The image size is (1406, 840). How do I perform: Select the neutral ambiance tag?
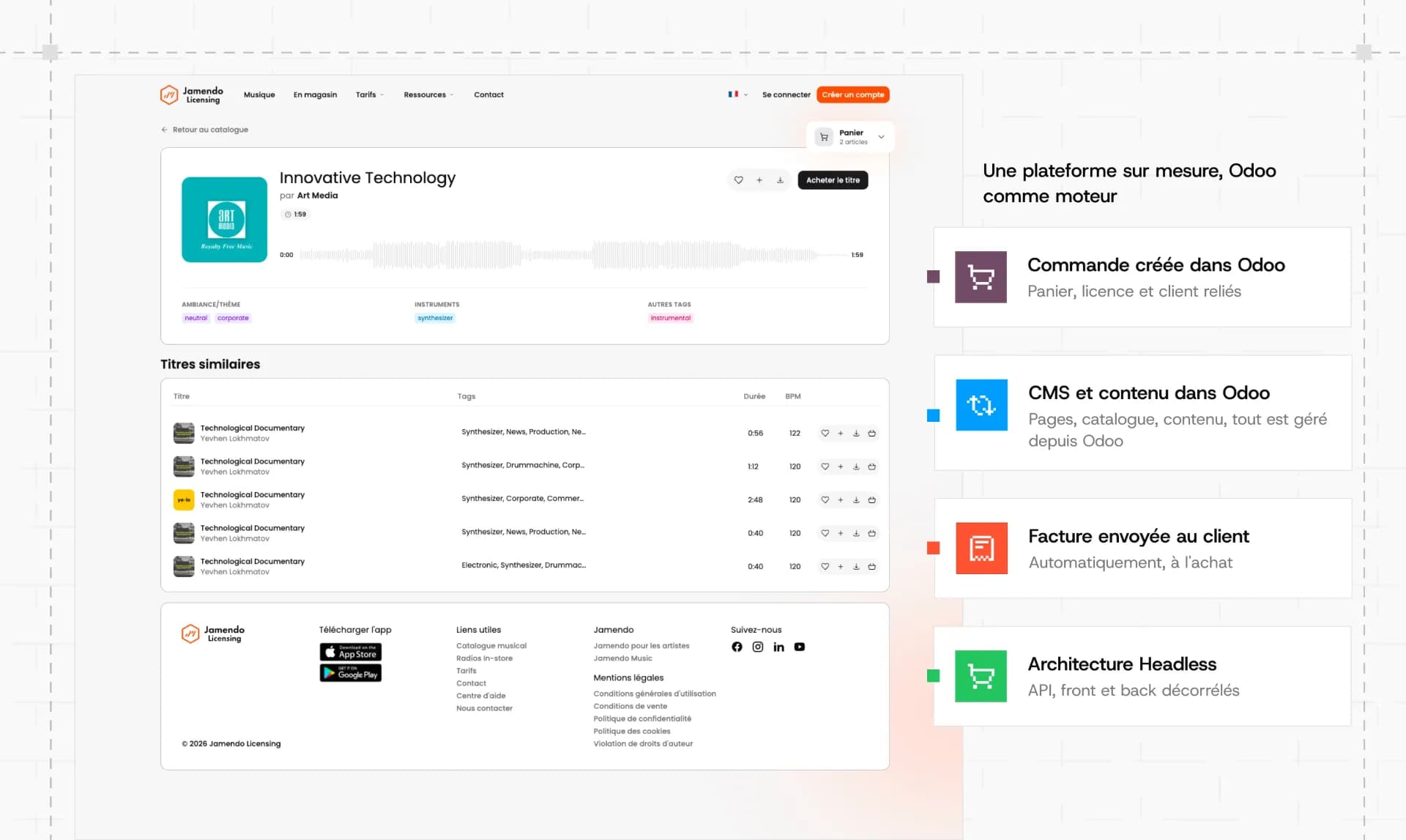click(196, 318)
